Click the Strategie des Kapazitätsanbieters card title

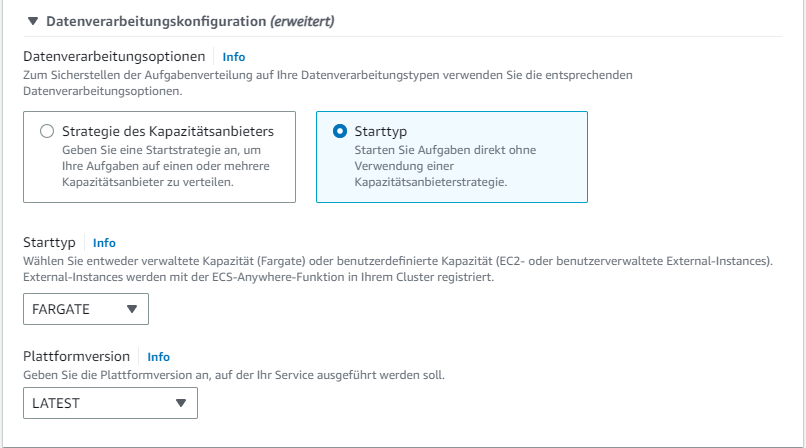pyautogui.click(x=167, y=131)
